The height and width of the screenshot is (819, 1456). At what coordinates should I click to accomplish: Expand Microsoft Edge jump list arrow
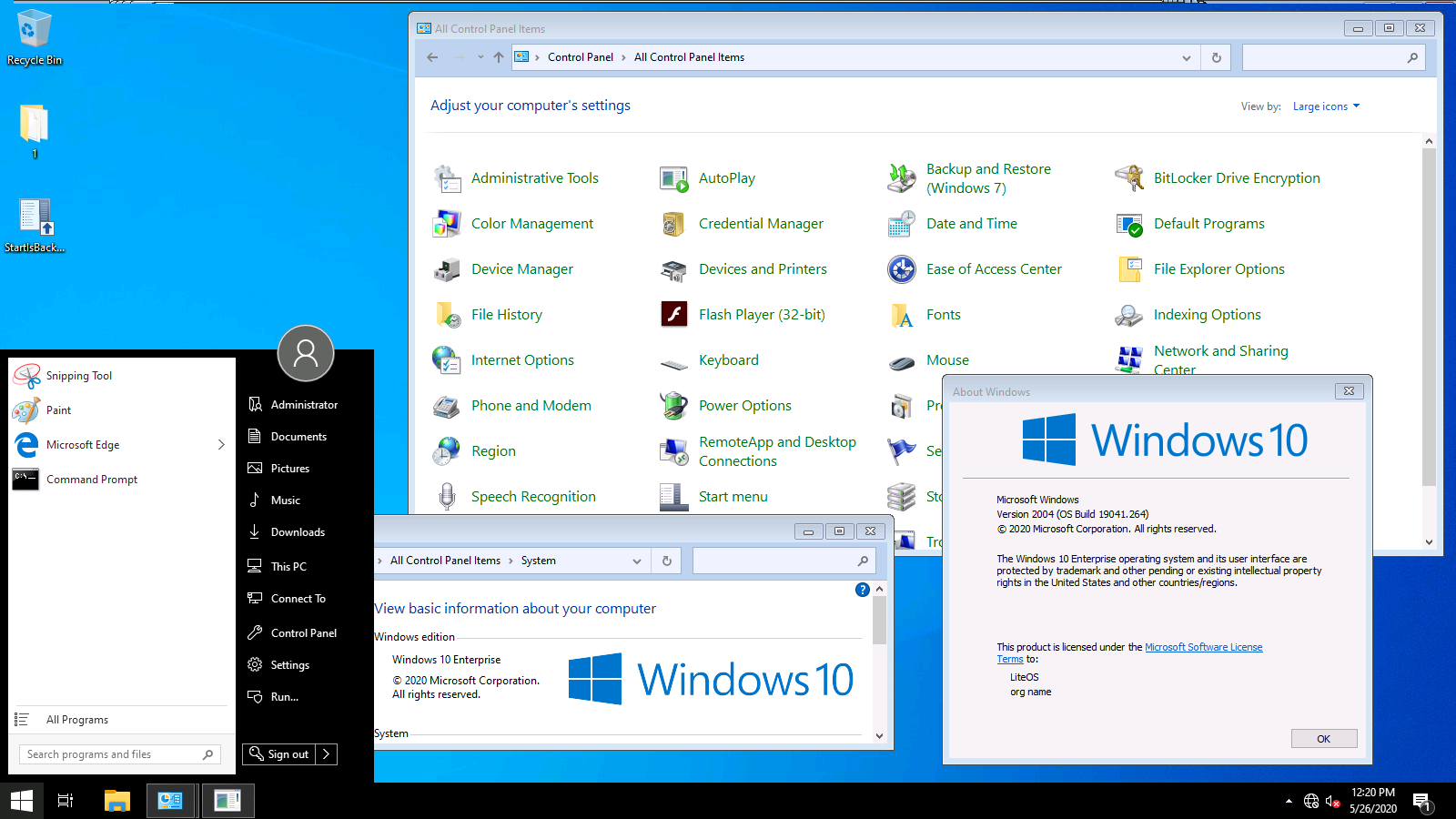point(221,445)
